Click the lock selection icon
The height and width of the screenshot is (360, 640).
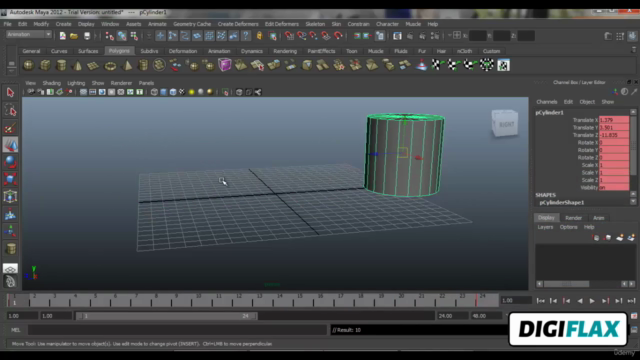click(260, 36)
